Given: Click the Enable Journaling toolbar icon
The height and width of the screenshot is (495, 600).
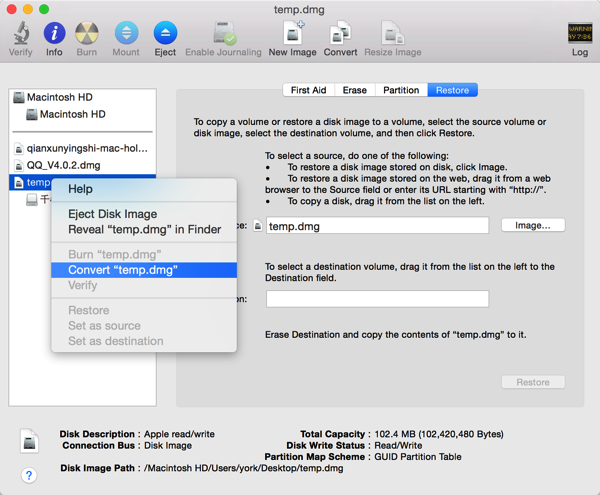Looking at the screenshot, I should [x=224, y=33].
